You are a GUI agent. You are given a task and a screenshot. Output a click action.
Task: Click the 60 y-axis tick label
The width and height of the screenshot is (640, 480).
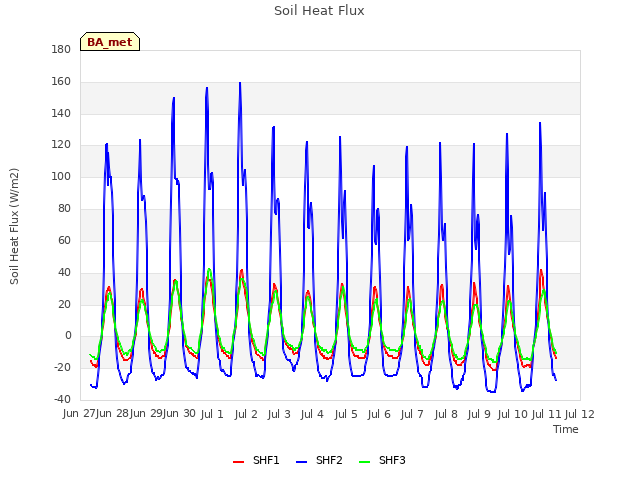point(64,240)
